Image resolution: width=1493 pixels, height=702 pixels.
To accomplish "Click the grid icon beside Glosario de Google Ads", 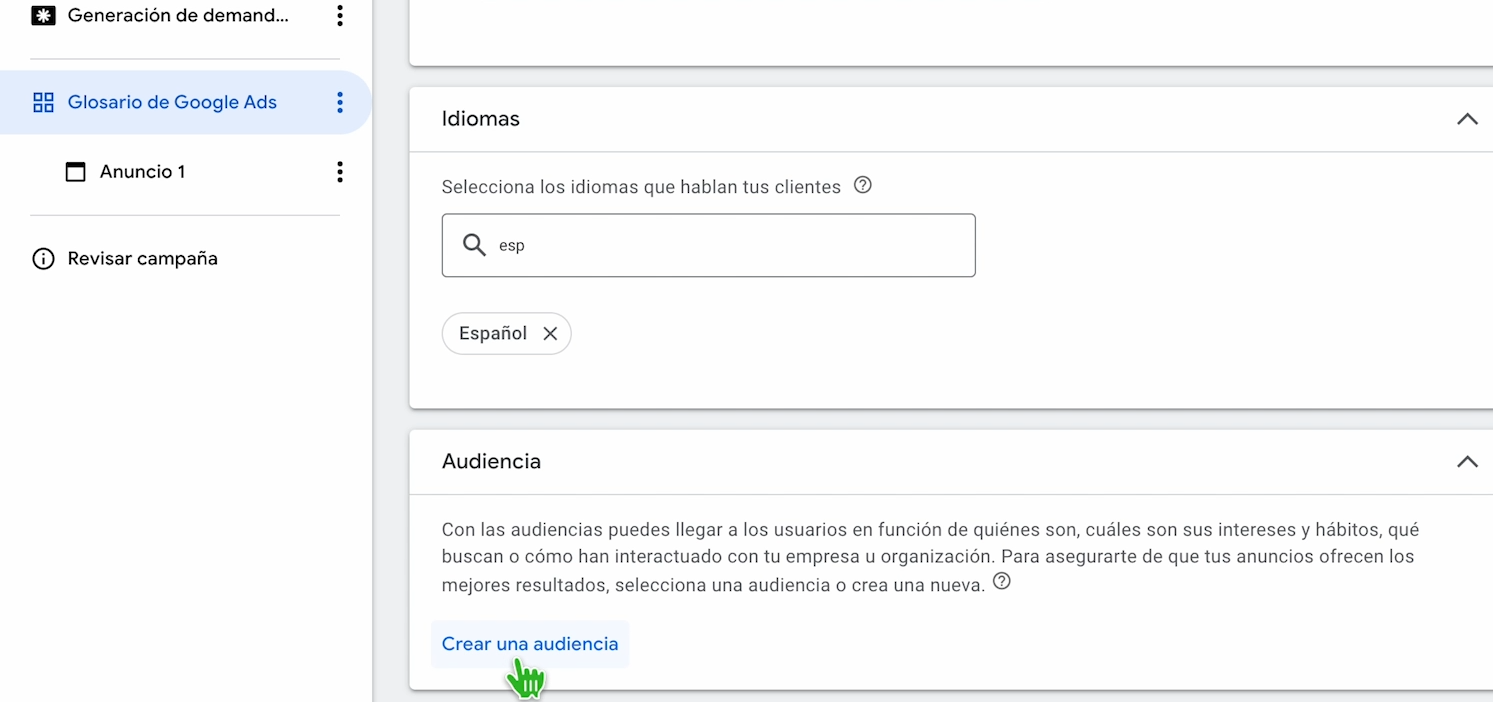I will click(x=43, y=102).
